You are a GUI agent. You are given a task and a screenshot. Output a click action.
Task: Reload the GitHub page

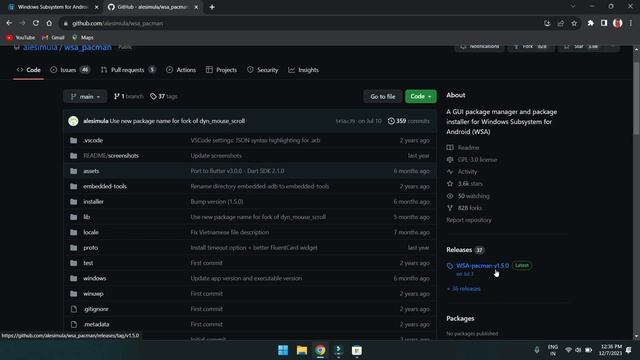click(36, 23)
